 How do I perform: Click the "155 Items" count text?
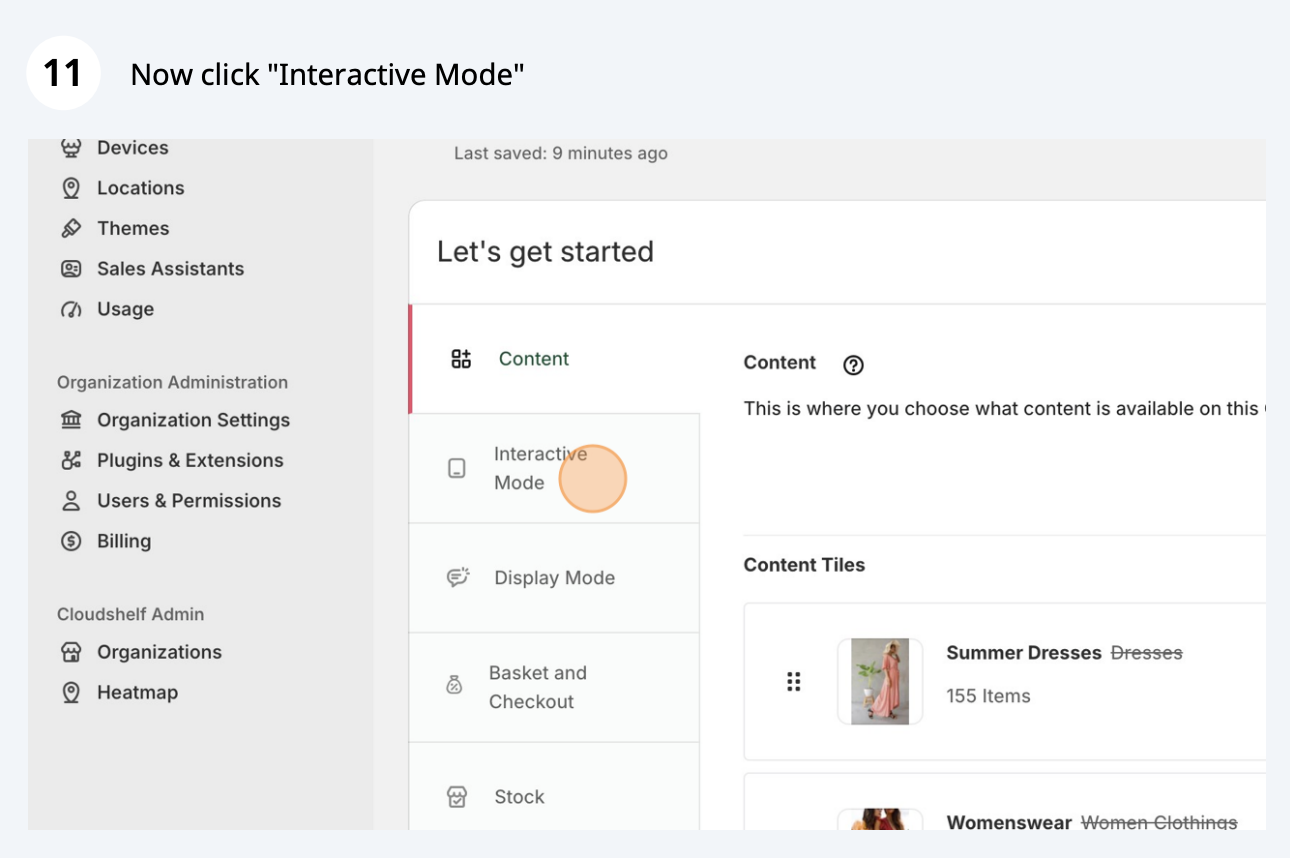point(988,696)
